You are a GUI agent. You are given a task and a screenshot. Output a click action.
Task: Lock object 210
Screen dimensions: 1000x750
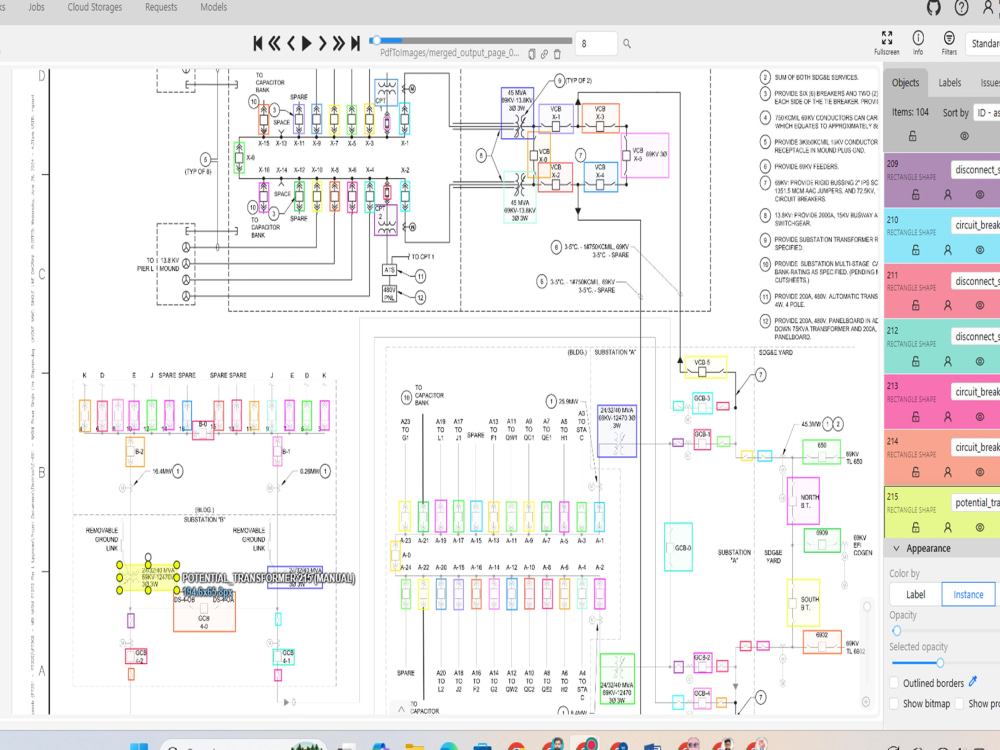915,250
